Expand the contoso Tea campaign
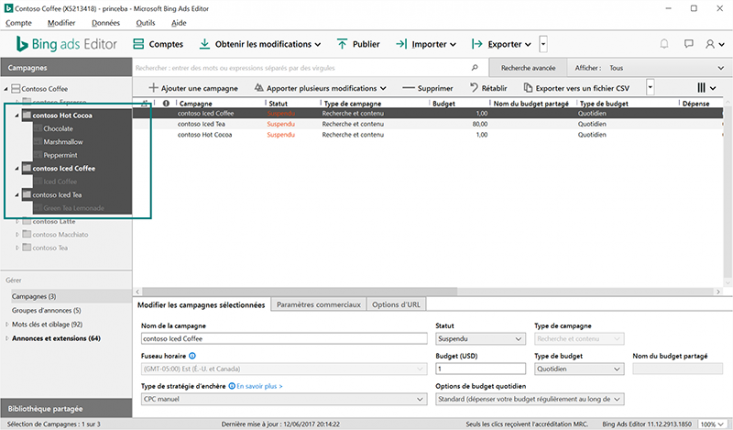The height and width of the screenshot is (430, 733). point(17,248)
